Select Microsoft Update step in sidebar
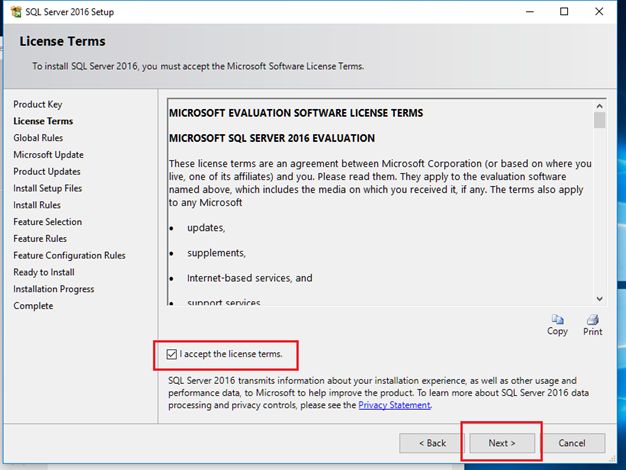 pos(48,155)
